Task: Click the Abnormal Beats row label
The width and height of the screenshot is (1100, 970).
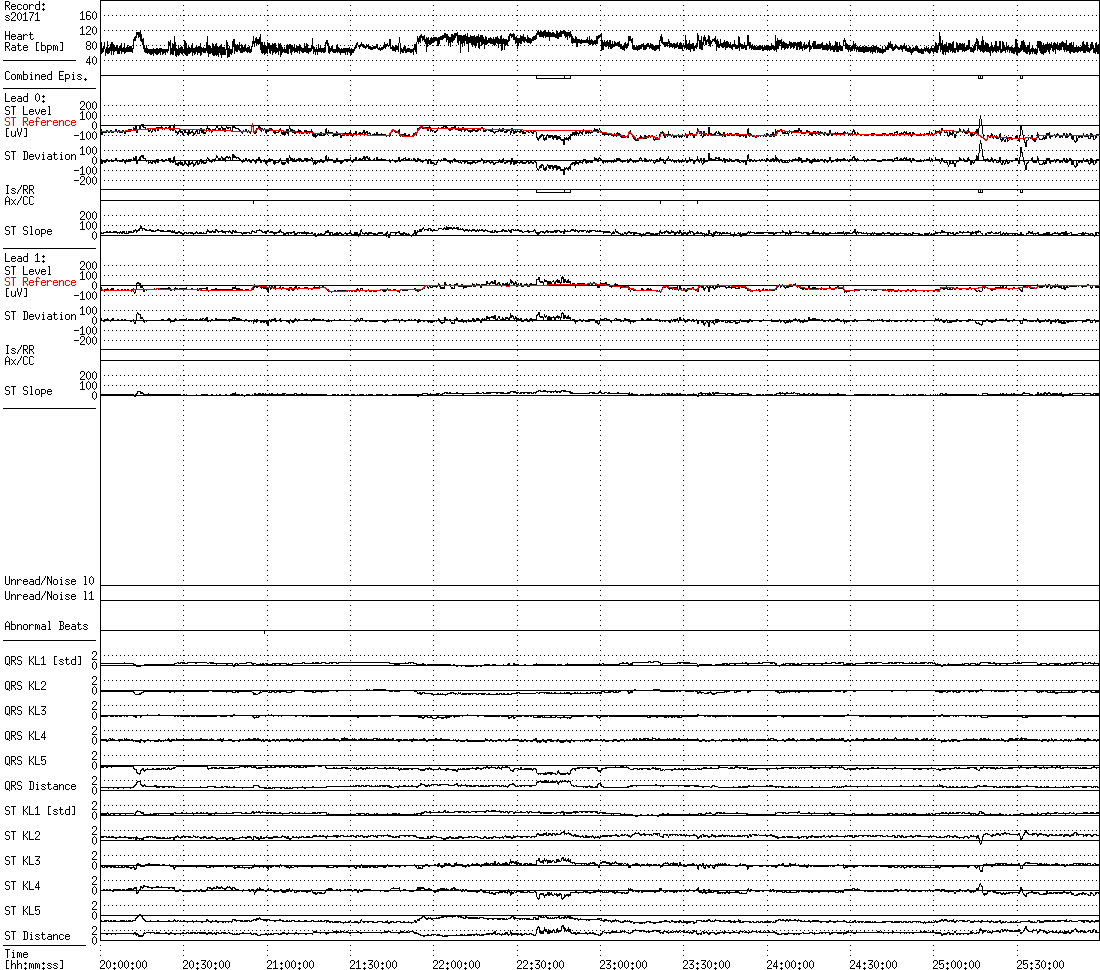Action: pyautogui.click(x=46, y=626)
